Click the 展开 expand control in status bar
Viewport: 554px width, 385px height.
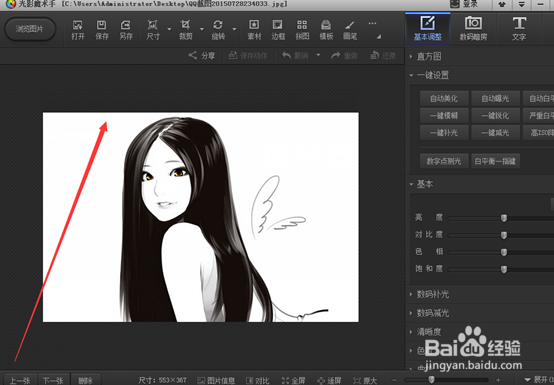(x=538, y=380)
